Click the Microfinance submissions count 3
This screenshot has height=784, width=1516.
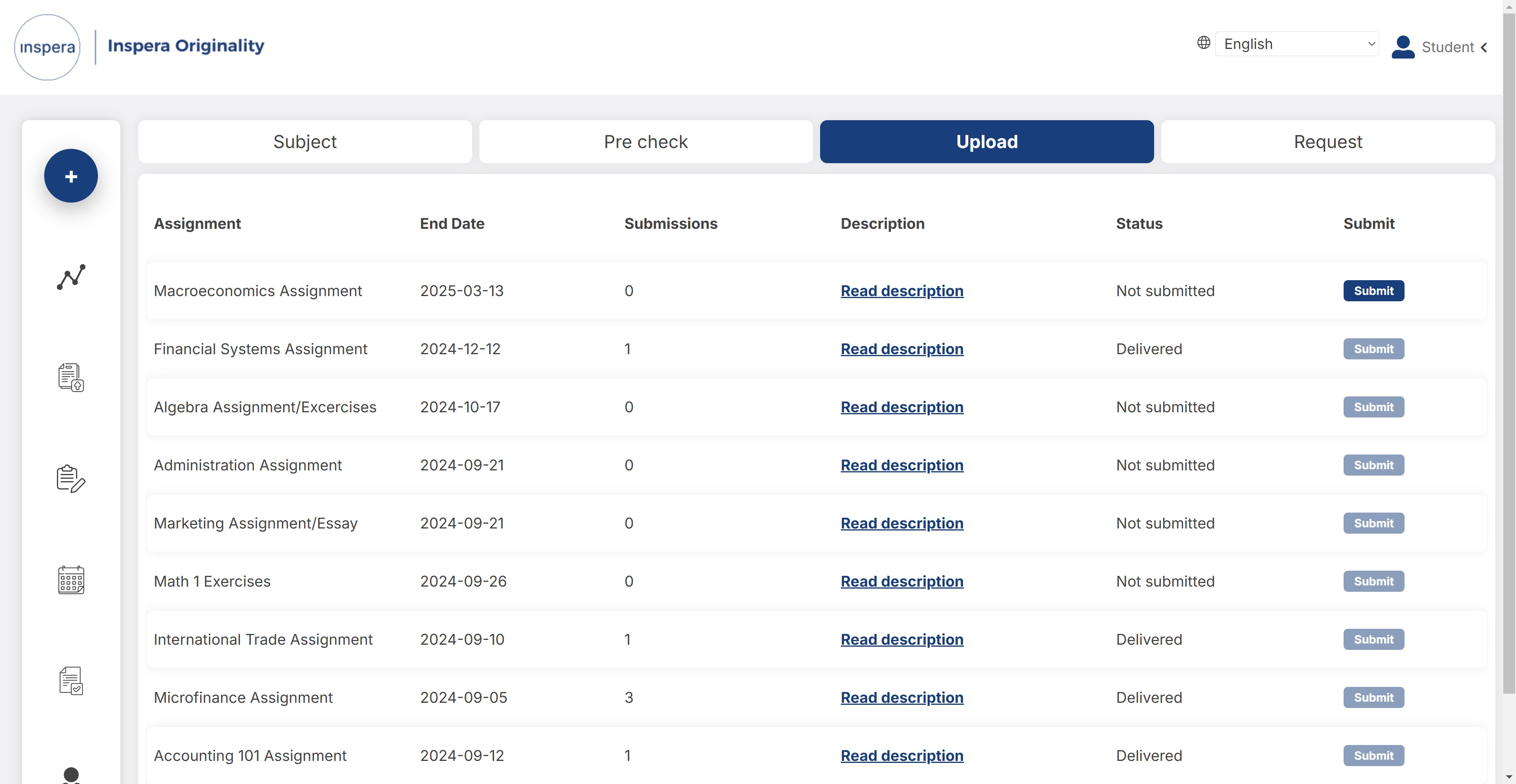(x=629, y=698)
